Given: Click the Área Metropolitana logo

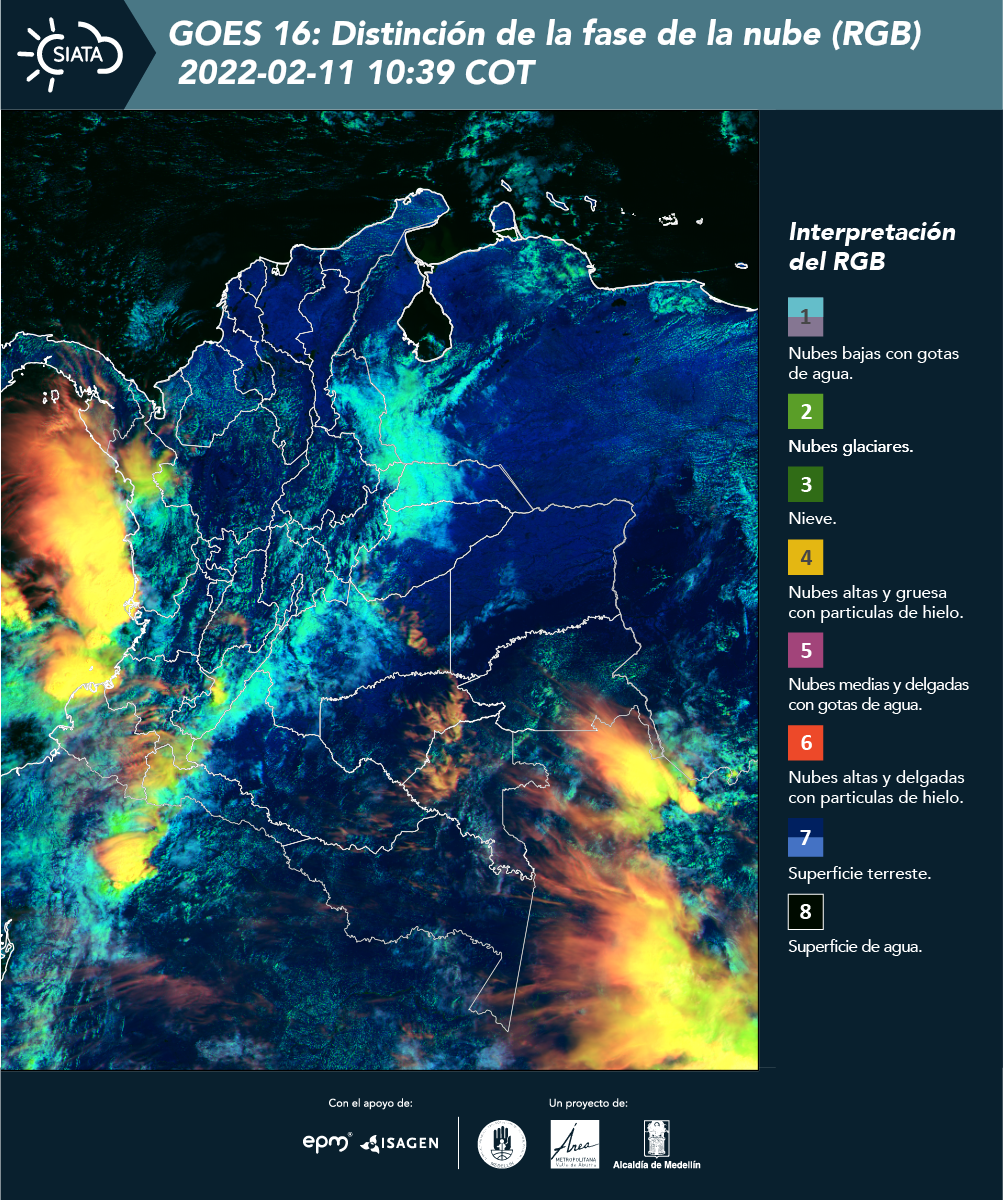Looking at the screenshot, I should tap(575, 1144).
